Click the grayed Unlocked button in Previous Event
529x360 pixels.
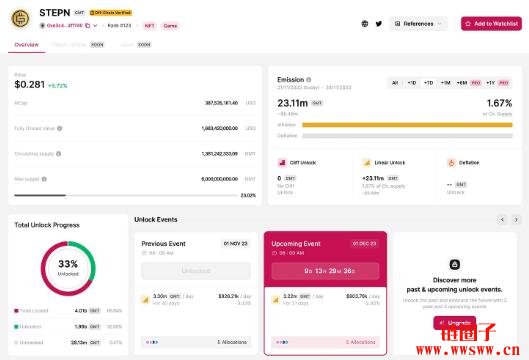[x=196, y=271]
